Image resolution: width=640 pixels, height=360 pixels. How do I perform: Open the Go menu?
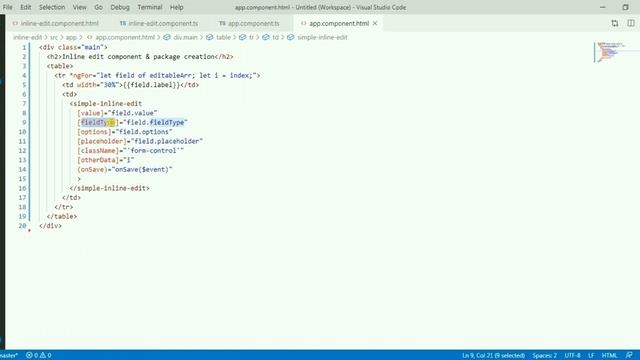(x=98, y=7)
